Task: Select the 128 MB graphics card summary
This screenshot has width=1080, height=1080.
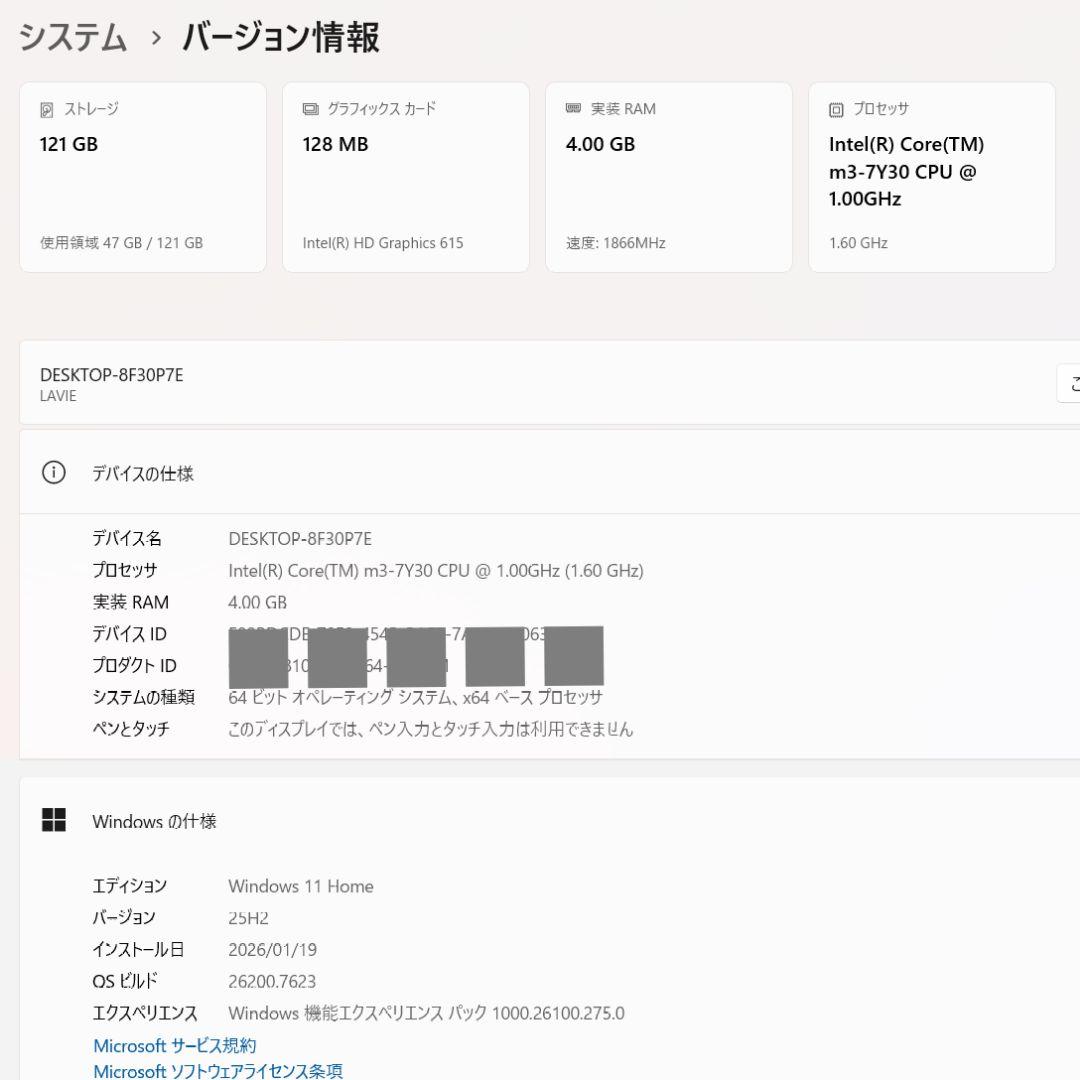Action: tap(405, 177)
